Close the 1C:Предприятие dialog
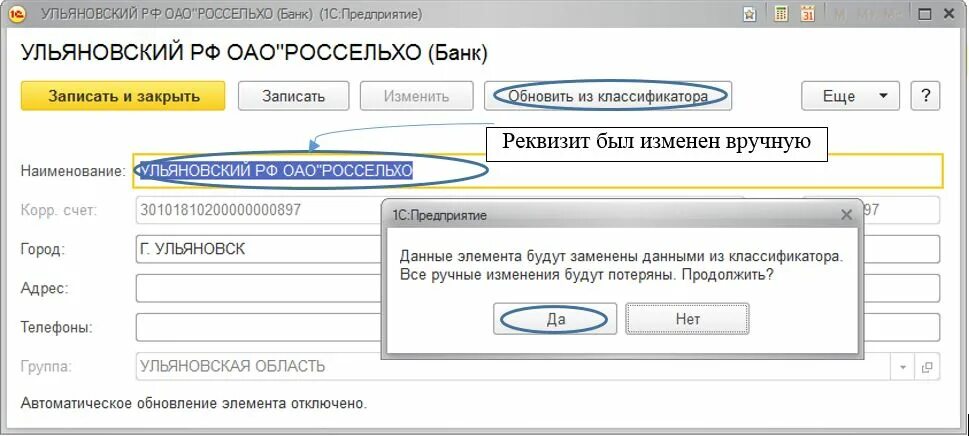Viewport: 969px width, 436px height. (846, 215)
